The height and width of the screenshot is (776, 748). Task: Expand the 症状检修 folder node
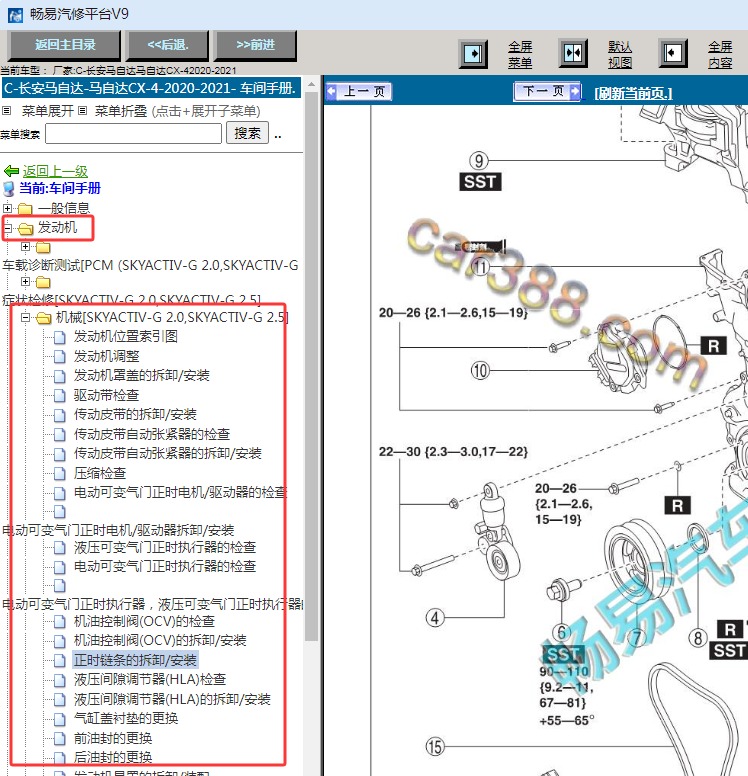(x=25, y=281)
